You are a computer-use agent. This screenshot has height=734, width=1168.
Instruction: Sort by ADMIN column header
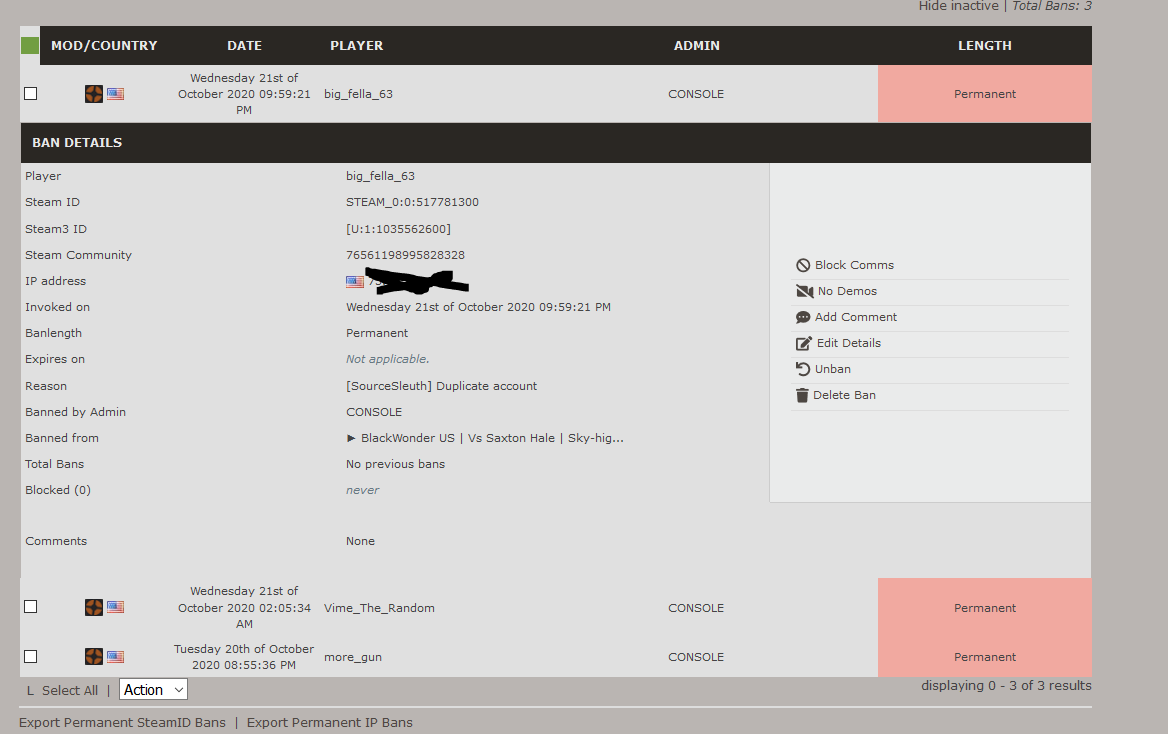coord(696,45)
